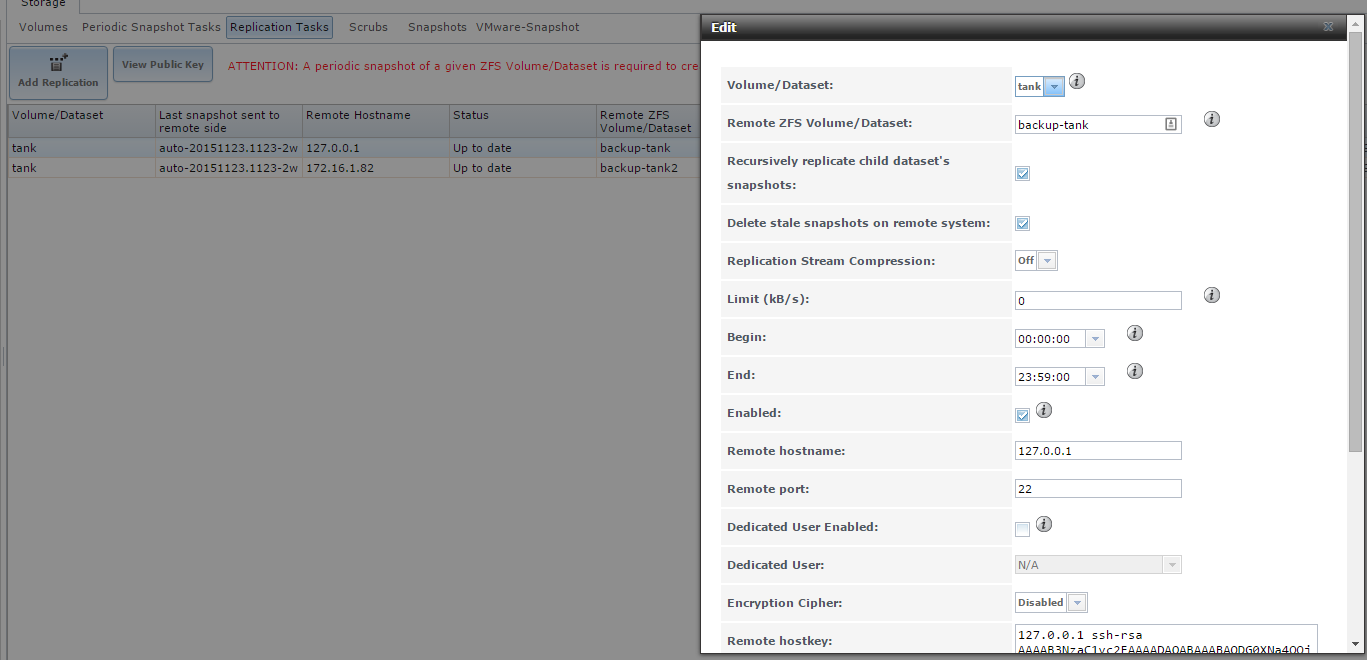The height and width of the screenshot is (660, 1367).
Task: Open the Encryption Cipher dropdown
Action: (1077, 603)
